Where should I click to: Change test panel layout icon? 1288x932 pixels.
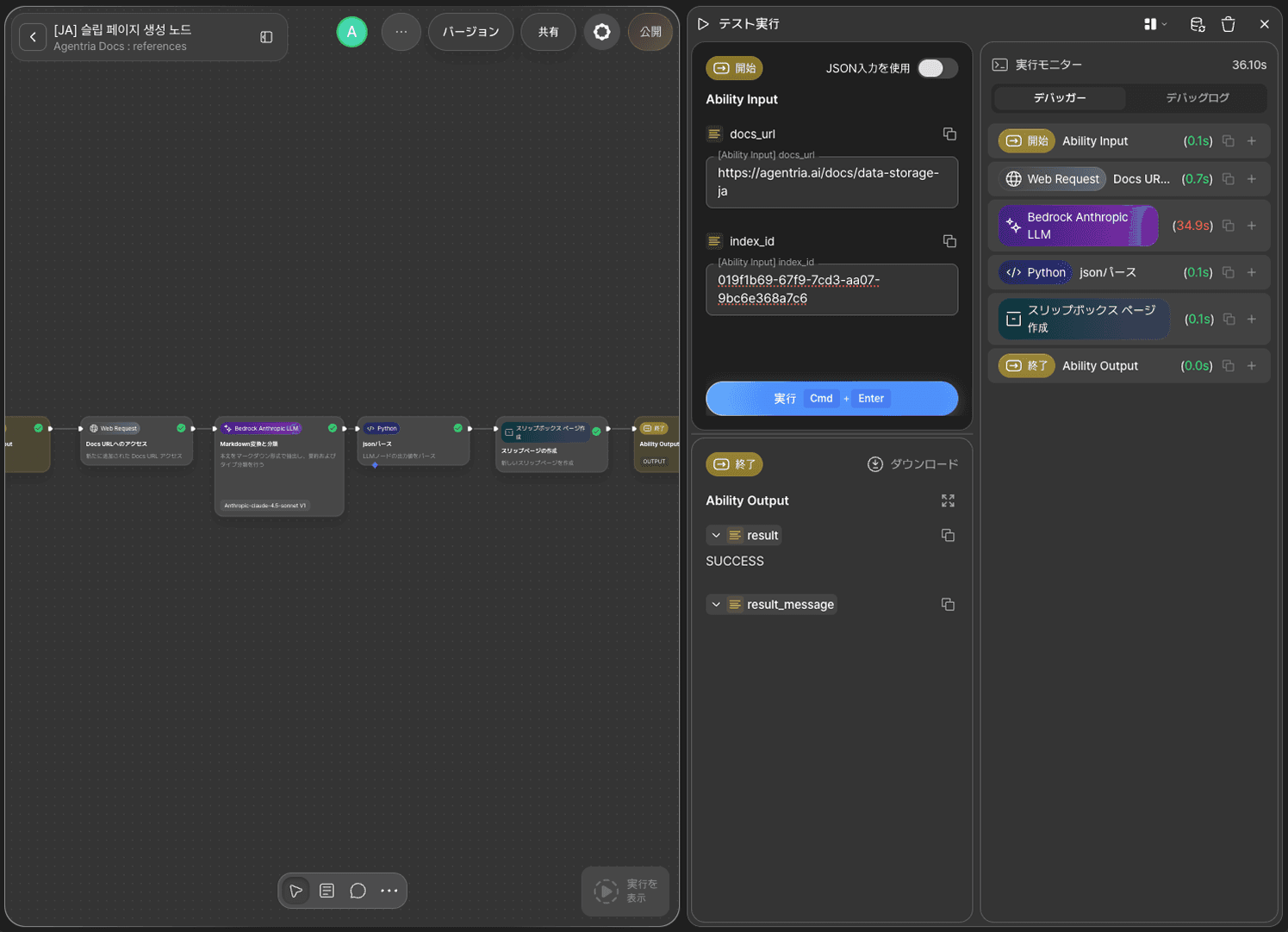pyautogui.click(x=1155, y=24)
